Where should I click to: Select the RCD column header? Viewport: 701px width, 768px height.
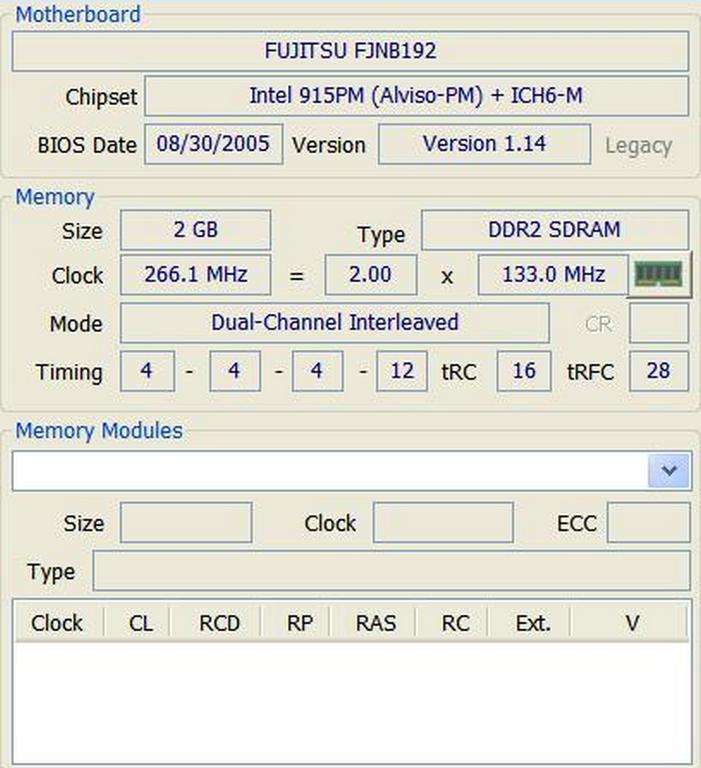tap(219, 623)
